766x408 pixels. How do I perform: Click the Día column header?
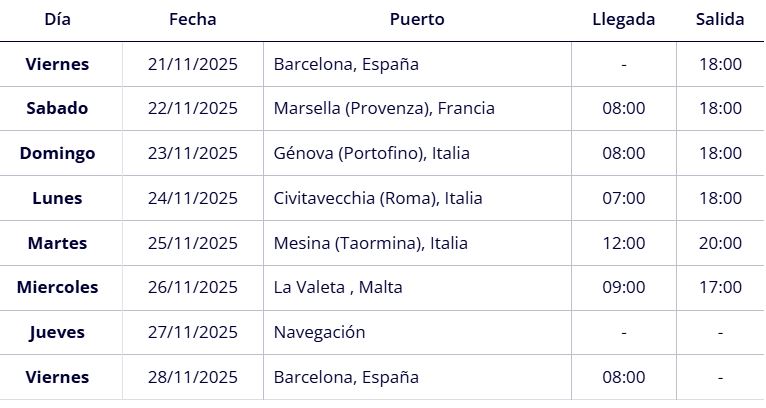[x=57, y=19]
